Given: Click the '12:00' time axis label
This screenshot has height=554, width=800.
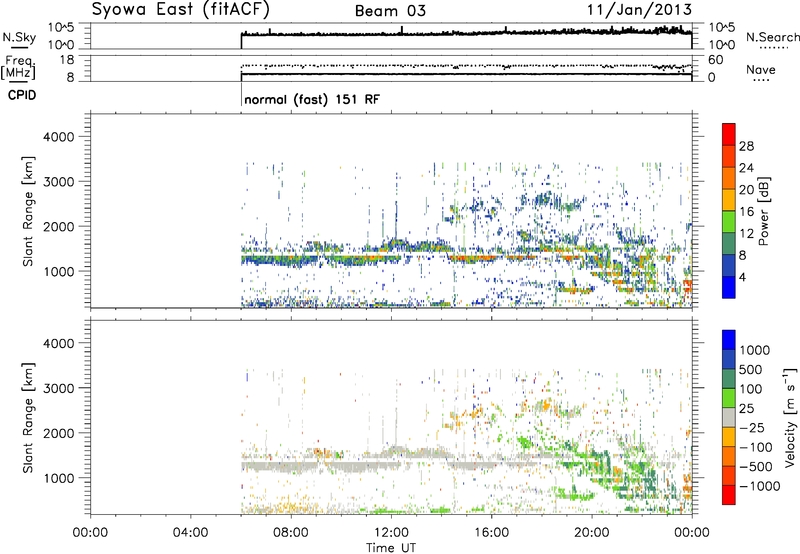Looking at the screenshot, I should click(x=391, y=533).
